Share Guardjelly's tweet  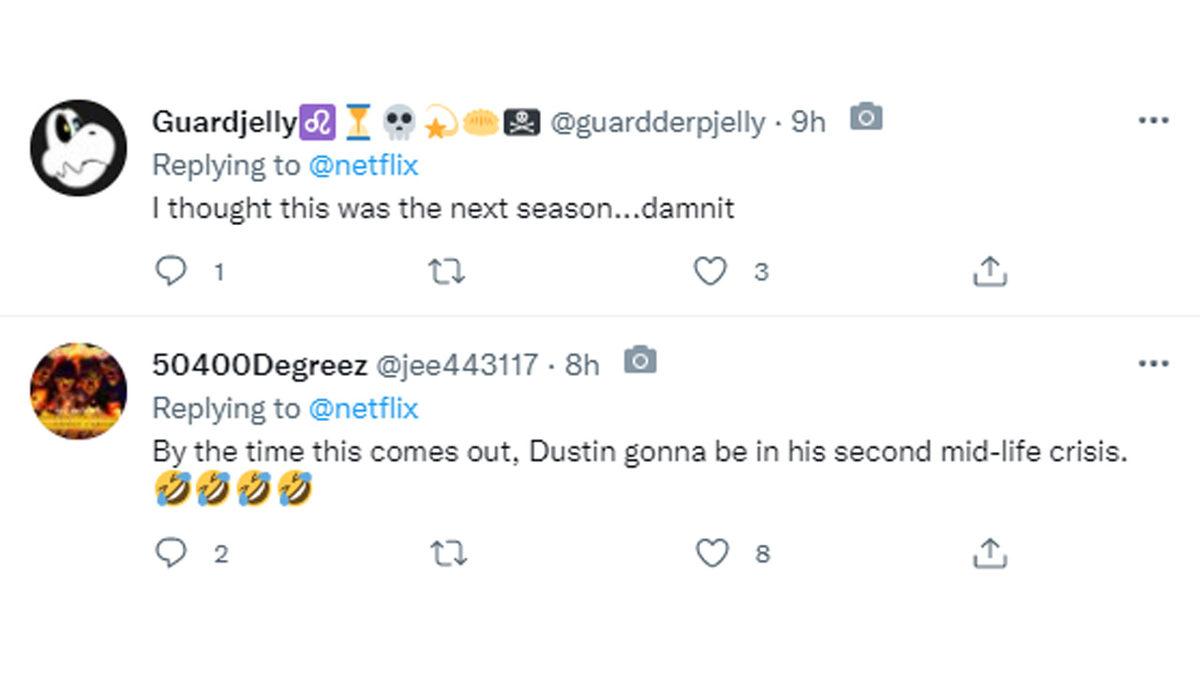pyautogui.click(x=989, y=271)
